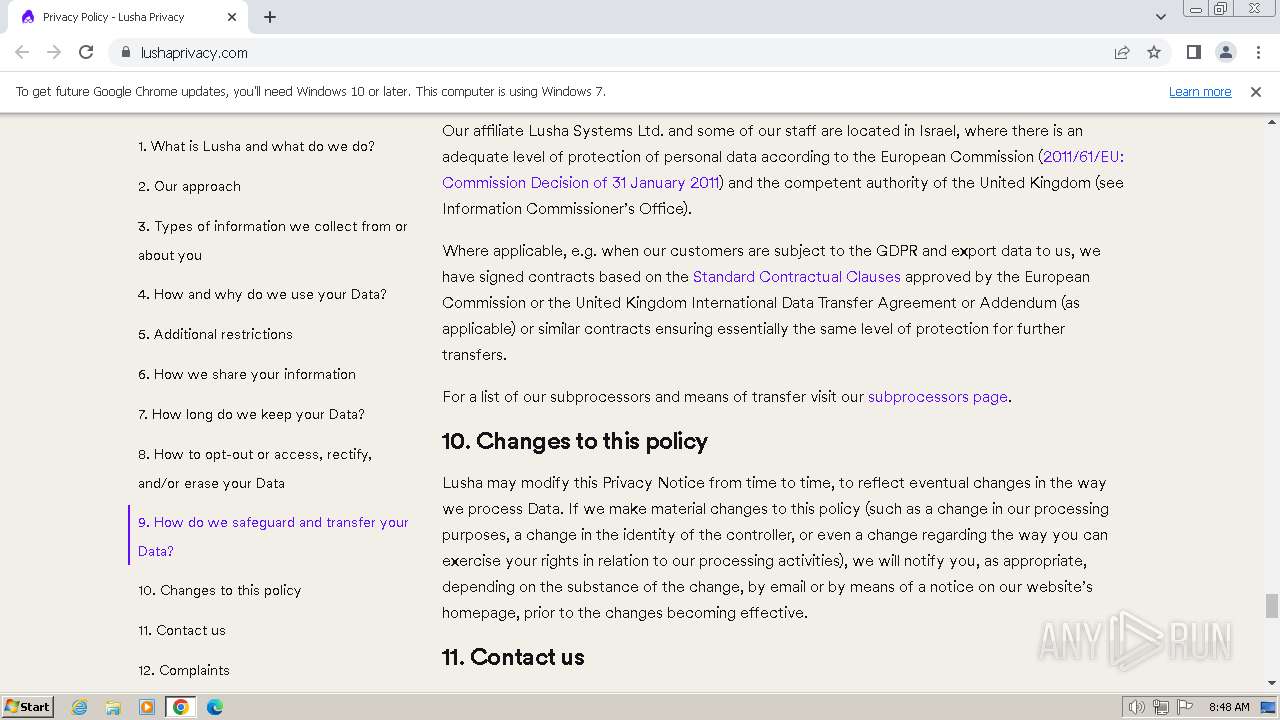Open the Windows Start menu
This screenshot has height=720, width=1280.
coord(27,706)
